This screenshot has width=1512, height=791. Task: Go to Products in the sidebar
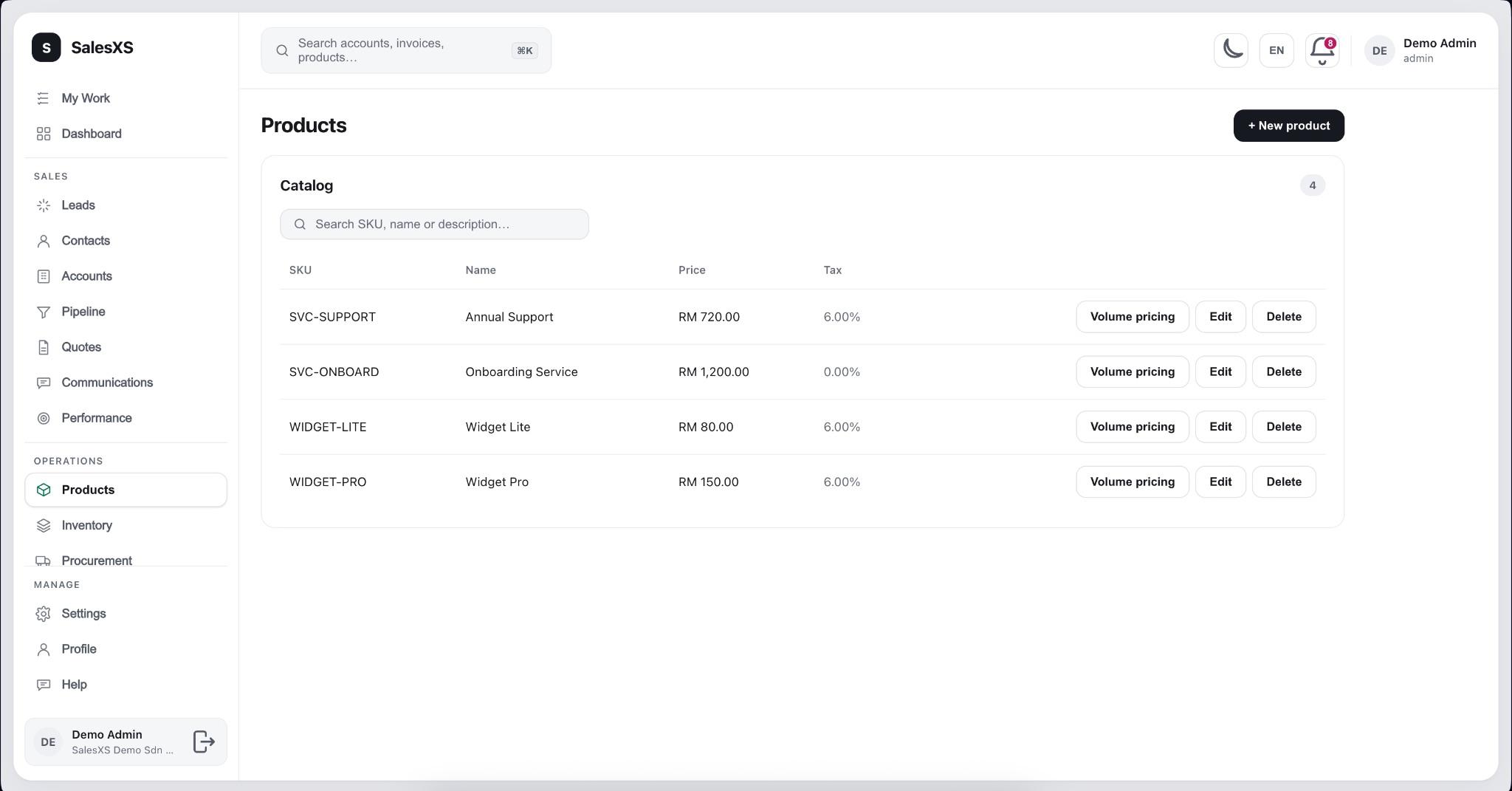point(126,490)
